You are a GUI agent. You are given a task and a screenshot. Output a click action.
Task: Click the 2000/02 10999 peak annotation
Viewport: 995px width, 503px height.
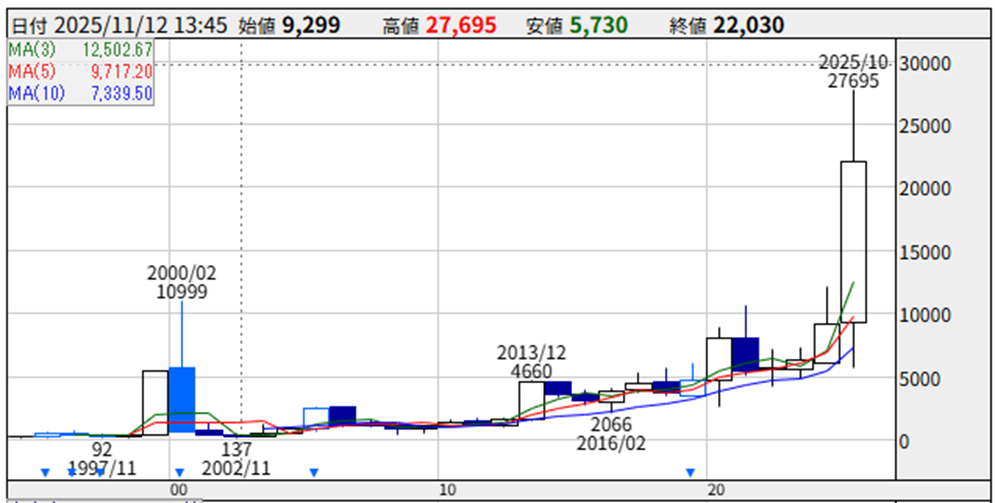[x=181, y=281]
